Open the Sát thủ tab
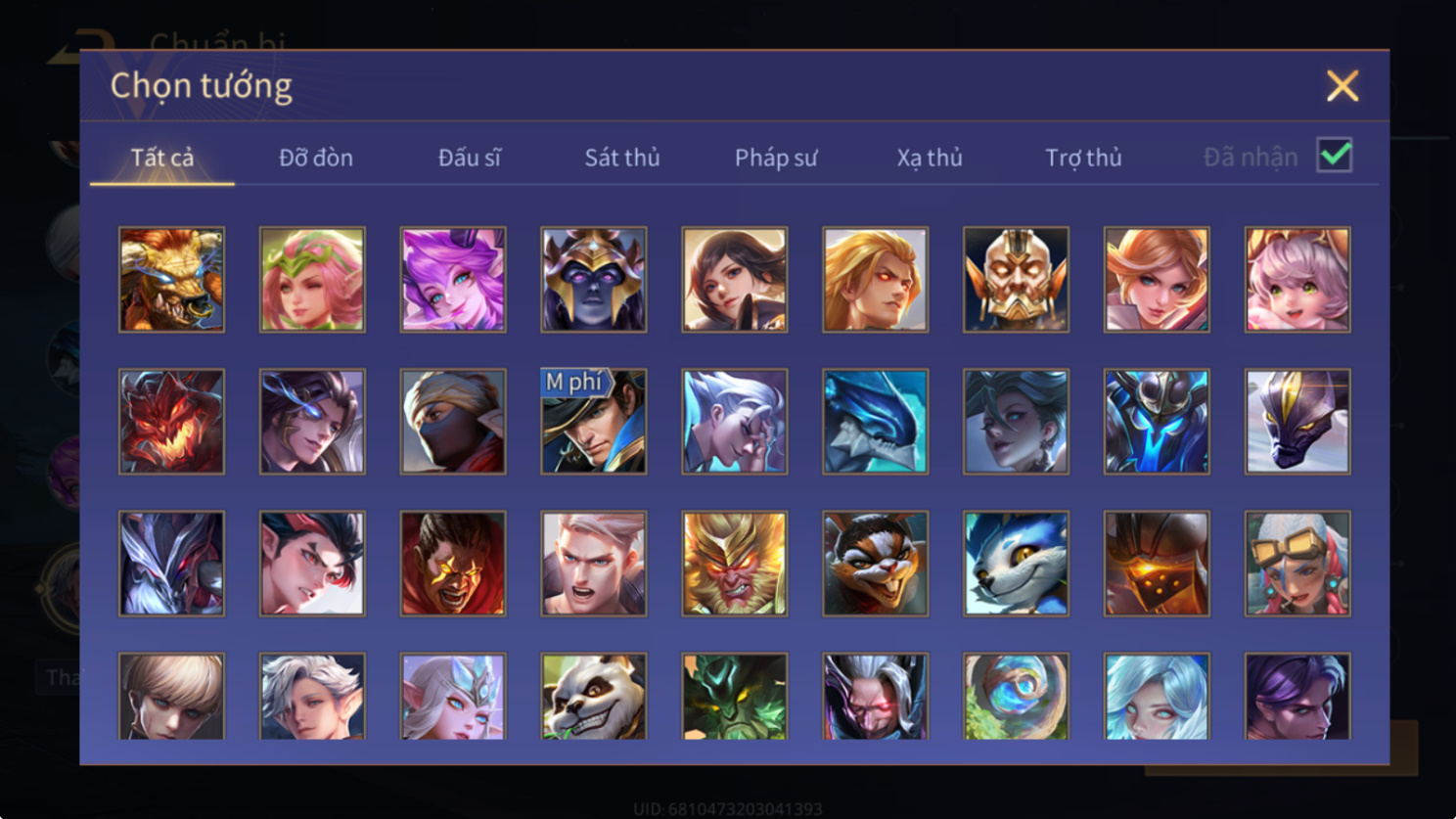Screen dimensions: 1456x819 (x=622, y=158)
